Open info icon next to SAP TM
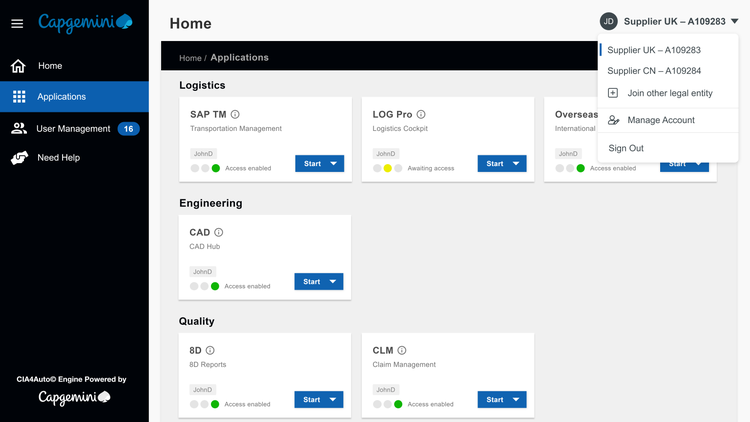Viewport: 750px width, 422px height. click(235, 114)
